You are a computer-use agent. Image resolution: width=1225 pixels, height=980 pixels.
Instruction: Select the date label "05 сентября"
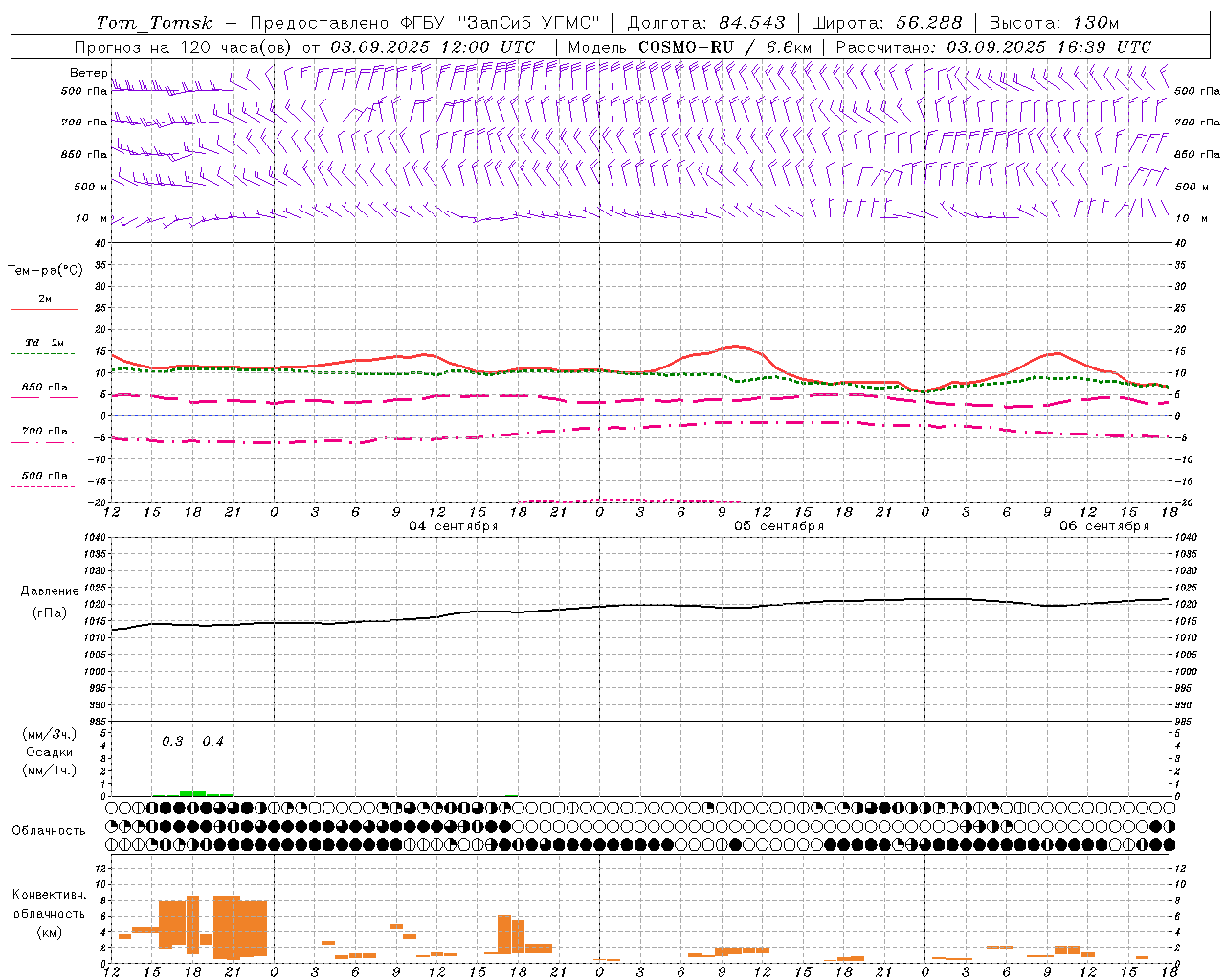coord(779,526)
